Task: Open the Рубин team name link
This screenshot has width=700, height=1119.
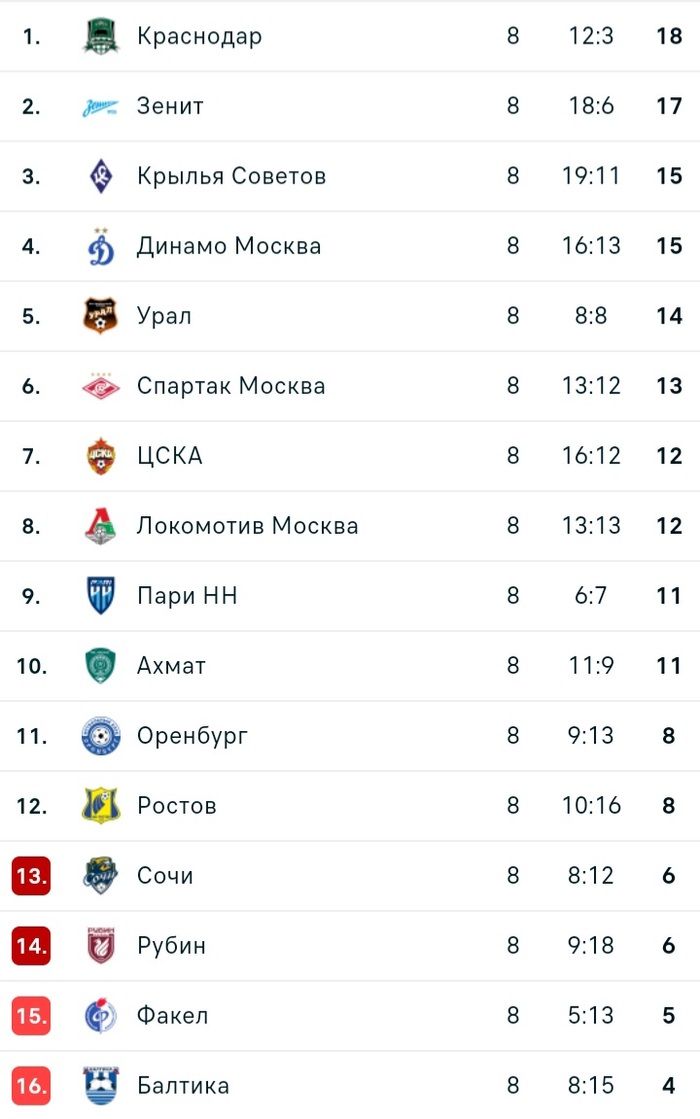Action: tap(171, 946)
